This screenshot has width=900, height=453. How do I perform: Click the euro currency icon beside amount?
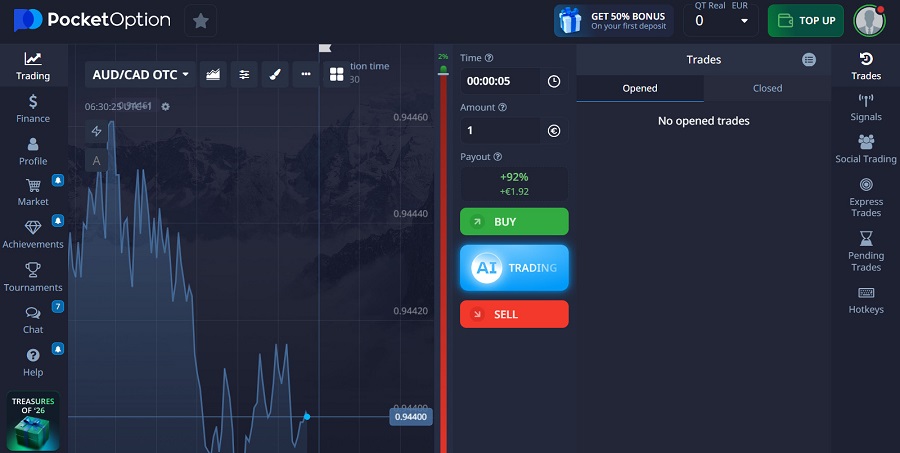tap(554, 130)
